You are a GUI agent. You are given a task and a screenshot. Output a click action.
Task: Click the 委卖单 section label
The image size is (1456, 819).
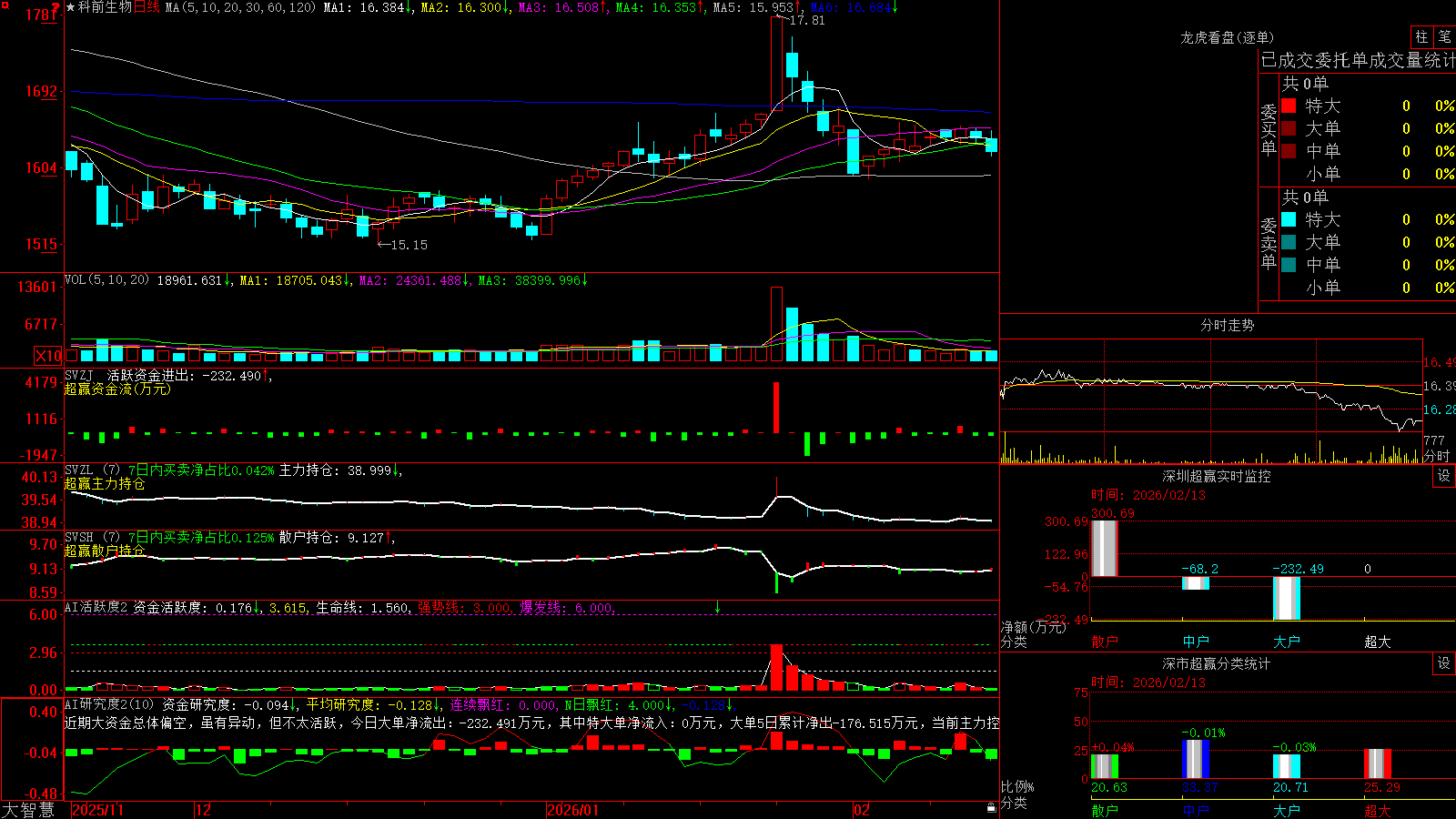[1269, 243]
